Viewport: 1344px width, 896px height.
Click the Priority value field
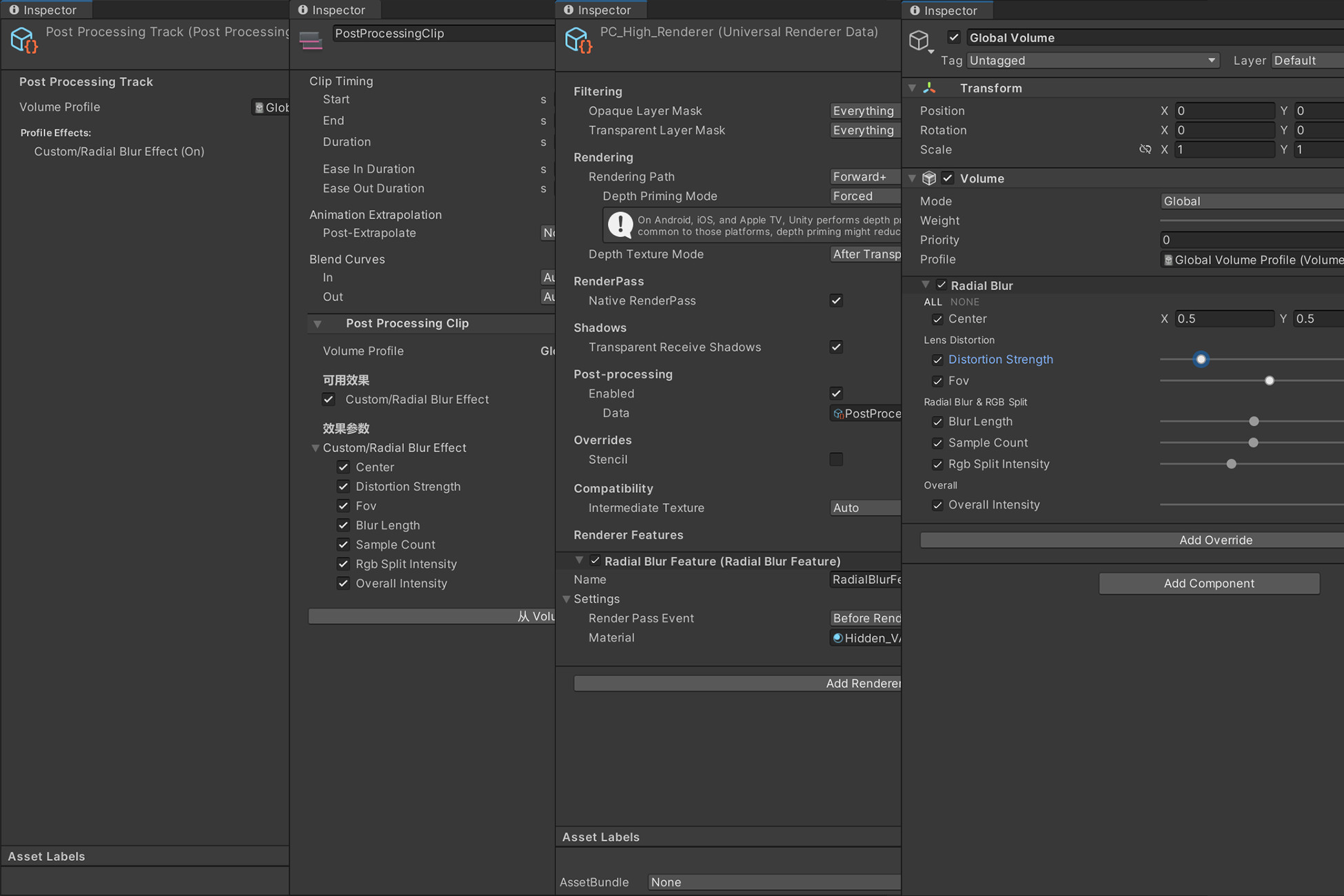tap(1252, 240)
